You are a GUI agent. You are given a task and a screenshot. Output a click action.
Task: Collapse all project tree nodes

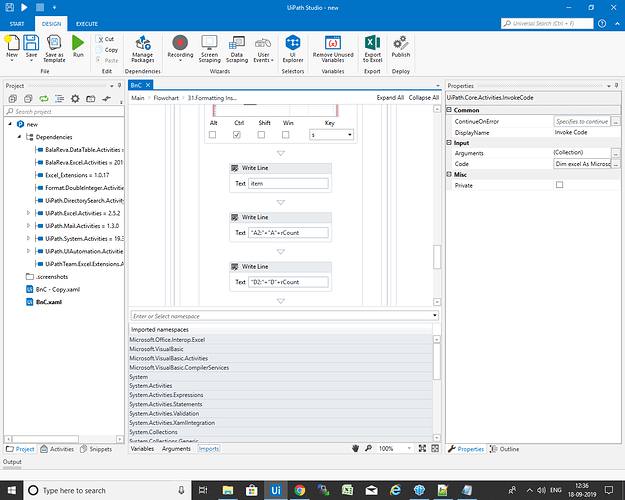click(28, 98)
